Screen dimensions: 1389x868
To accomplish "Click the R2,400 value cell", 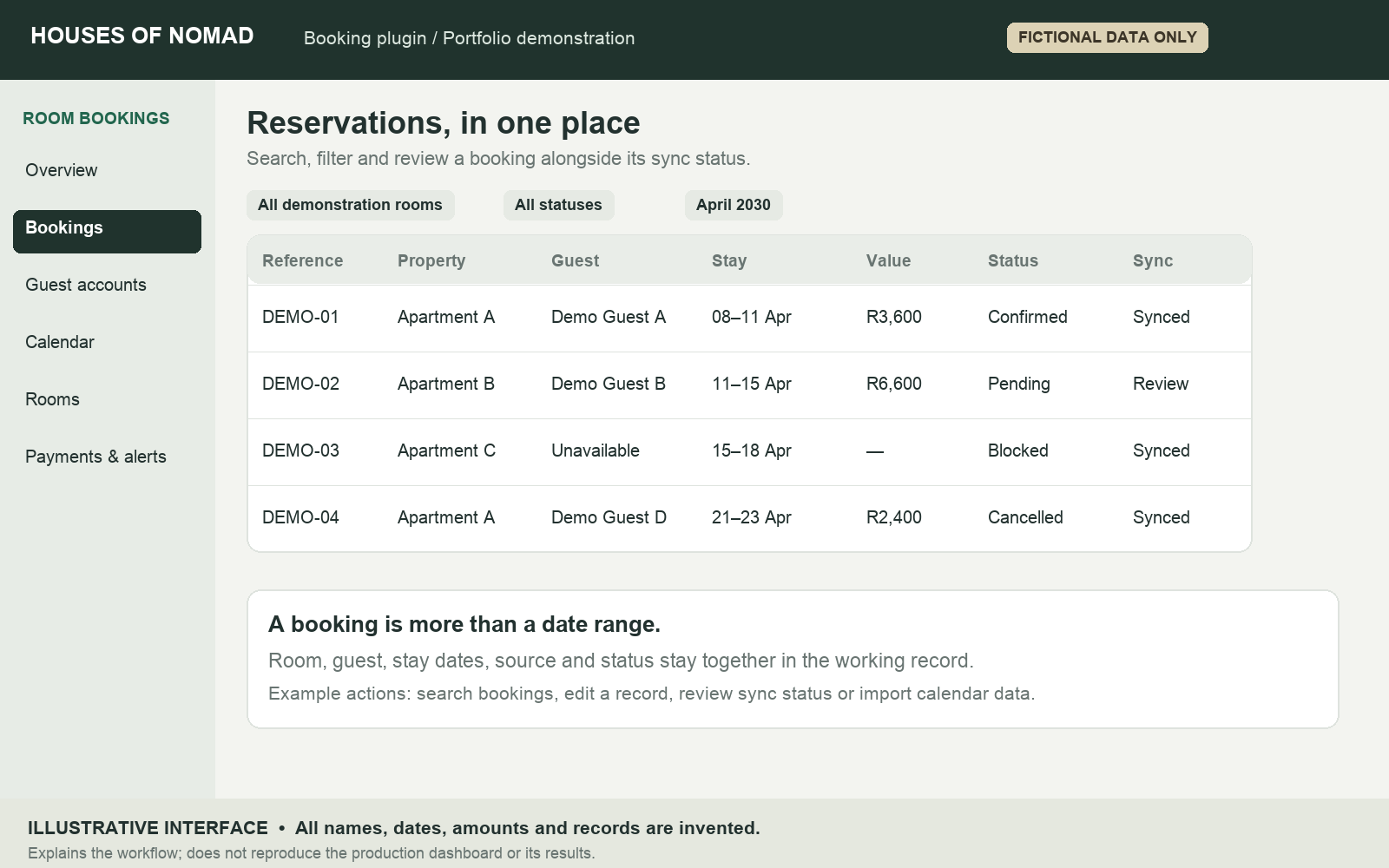I will pos(894,517).
